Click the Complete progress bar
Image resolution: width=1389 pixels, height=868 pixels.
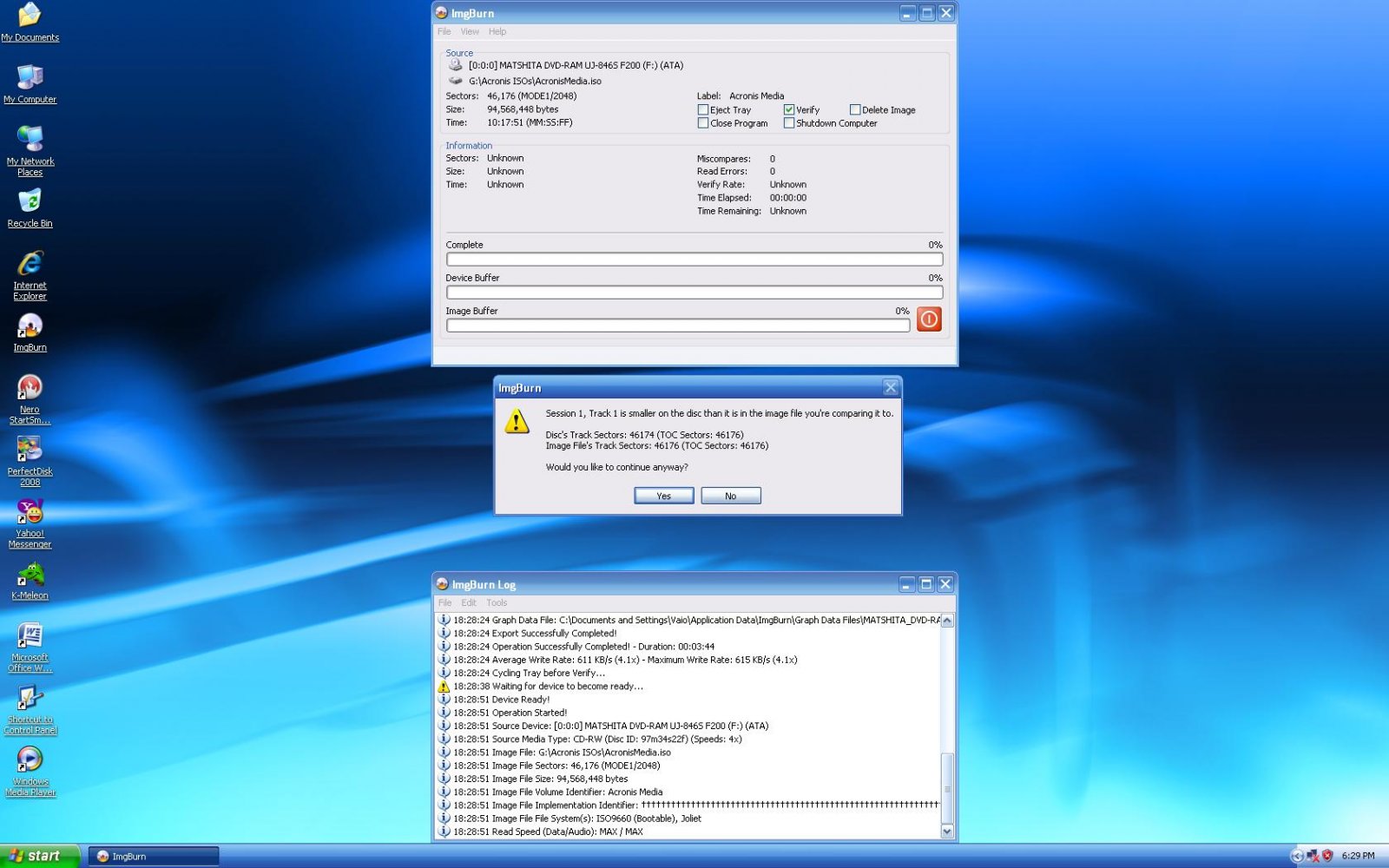coord(694,260)
